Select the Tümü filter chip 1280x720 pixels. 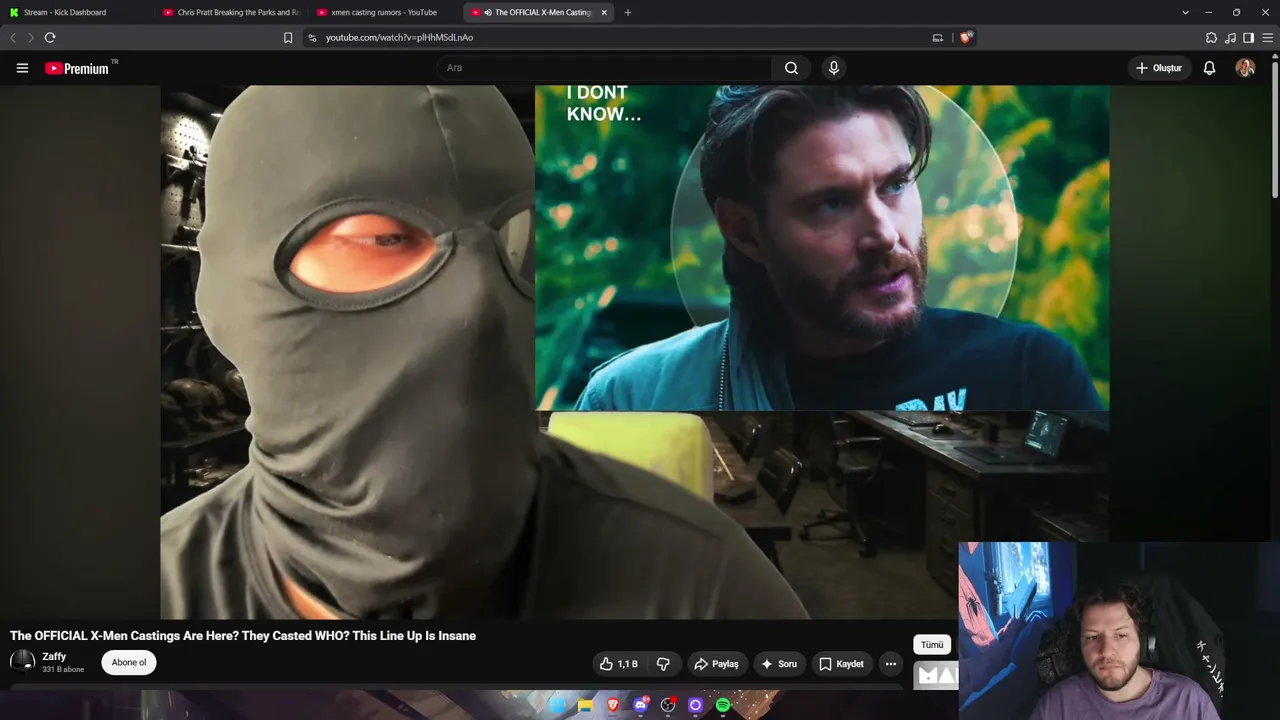click(932, 645)
